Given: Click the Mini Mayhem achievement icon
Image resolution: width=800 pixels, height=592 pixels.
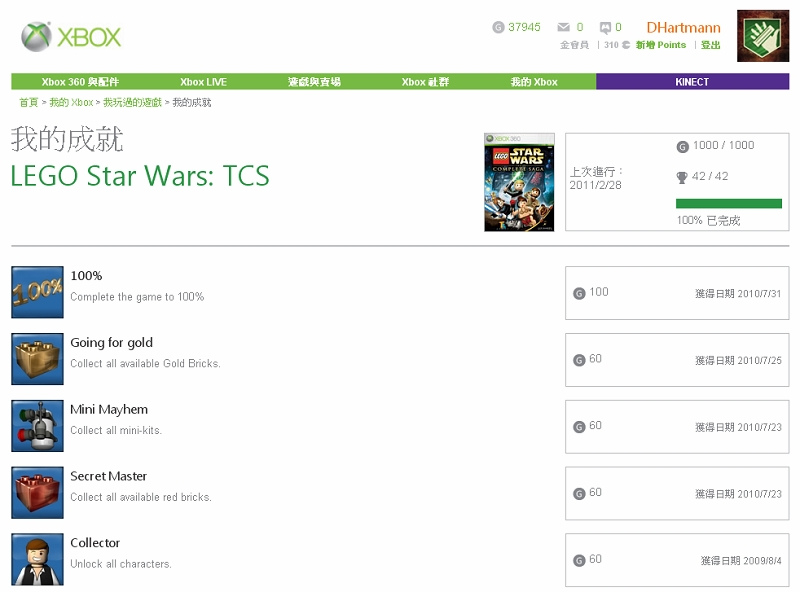Looking at the screenshot, I should point(37,426).
